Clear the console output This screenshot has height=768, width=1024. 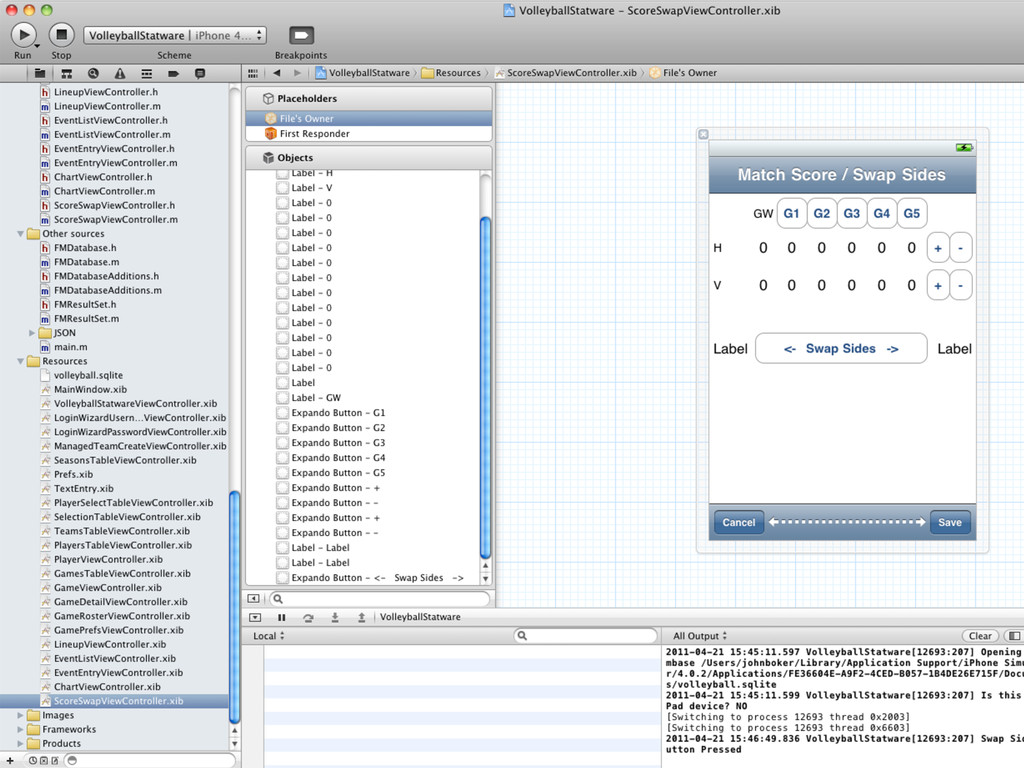(x=980, y=635)
